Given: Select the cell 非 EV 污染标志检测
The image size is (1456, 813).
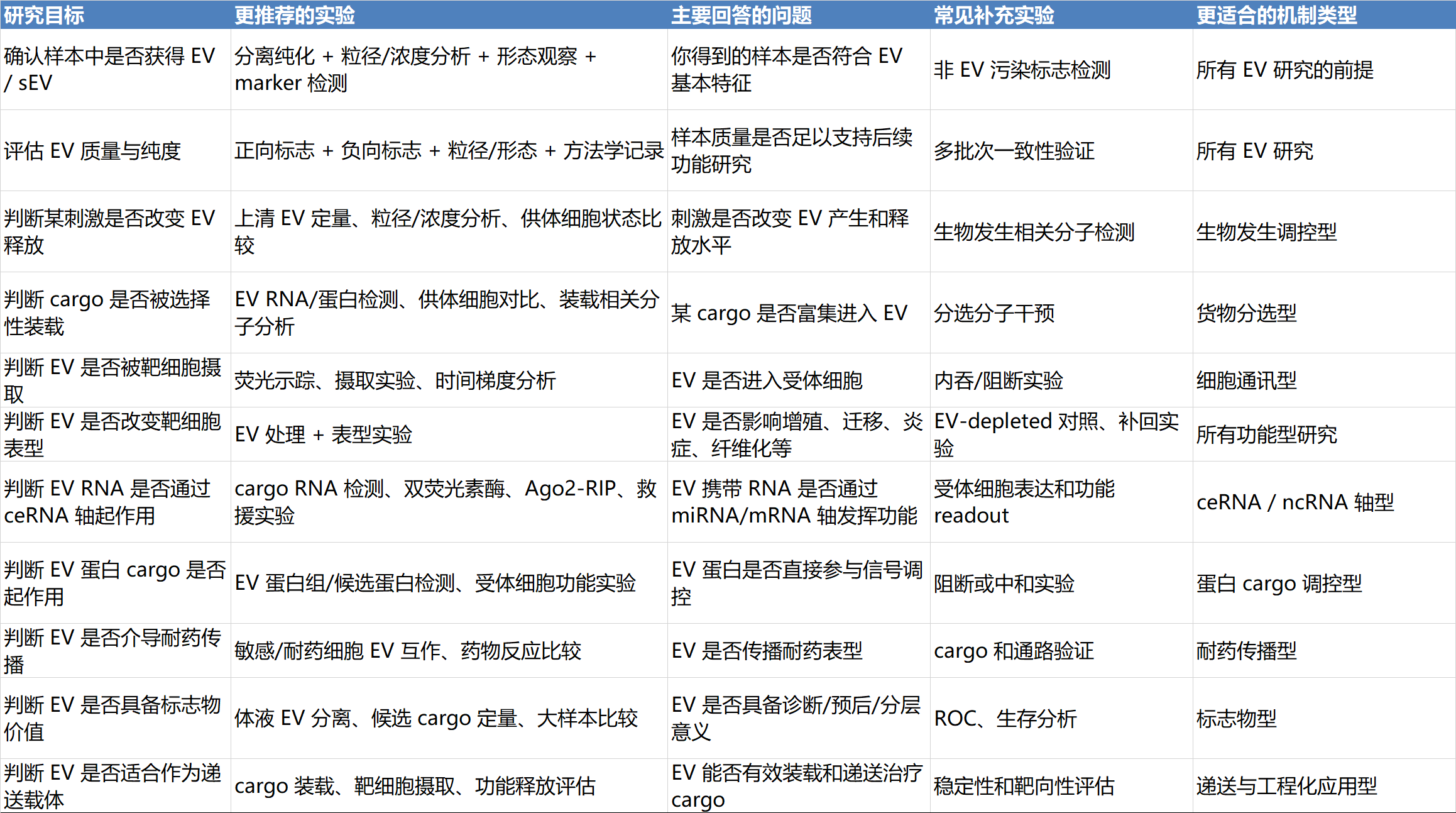Looking at the screenshot, I should (x=1022, y=70).
